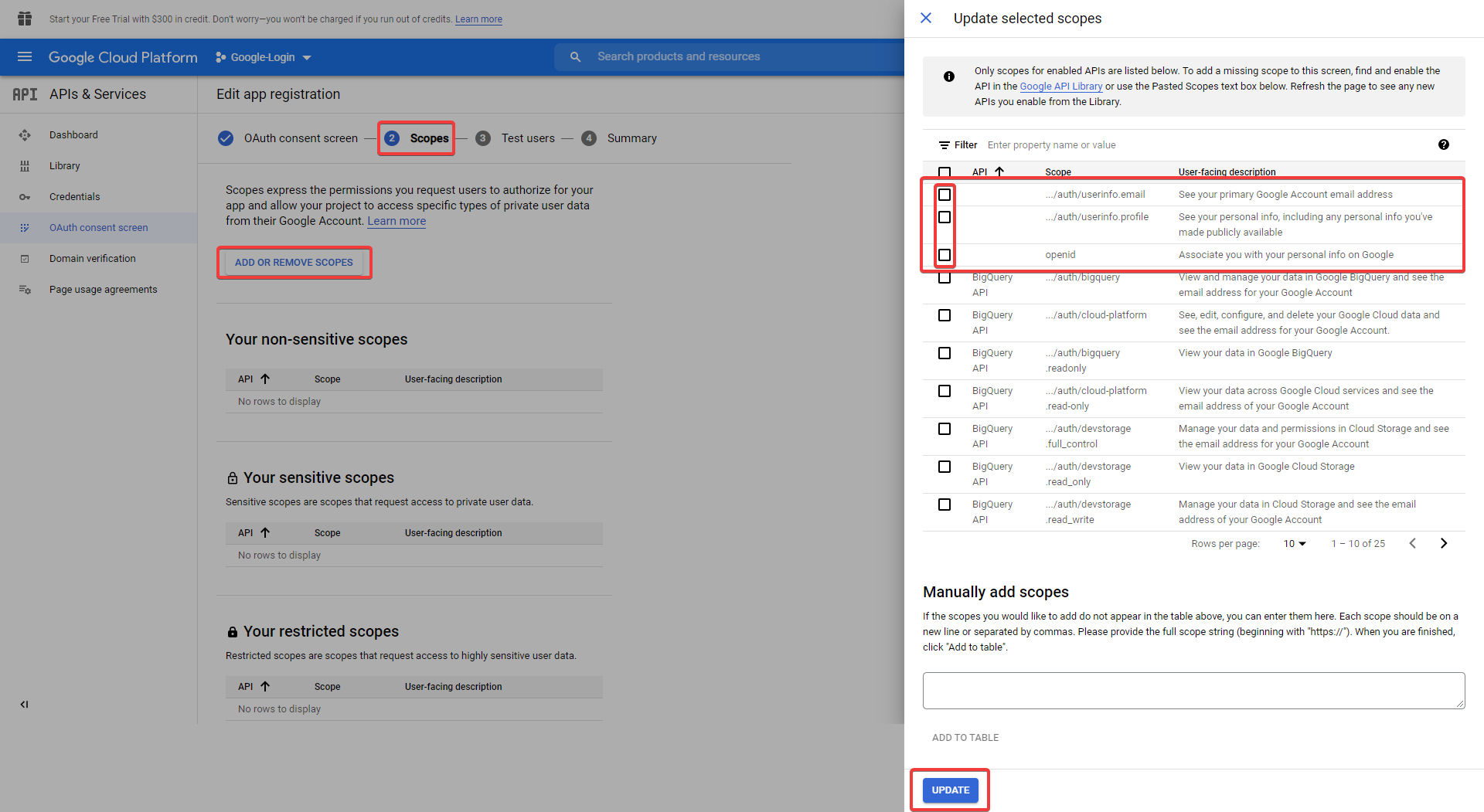The width and height of the screenshot is (1484, 812).
Task: Sort restricted scopes by API arrow
Action: click(265, 687)
